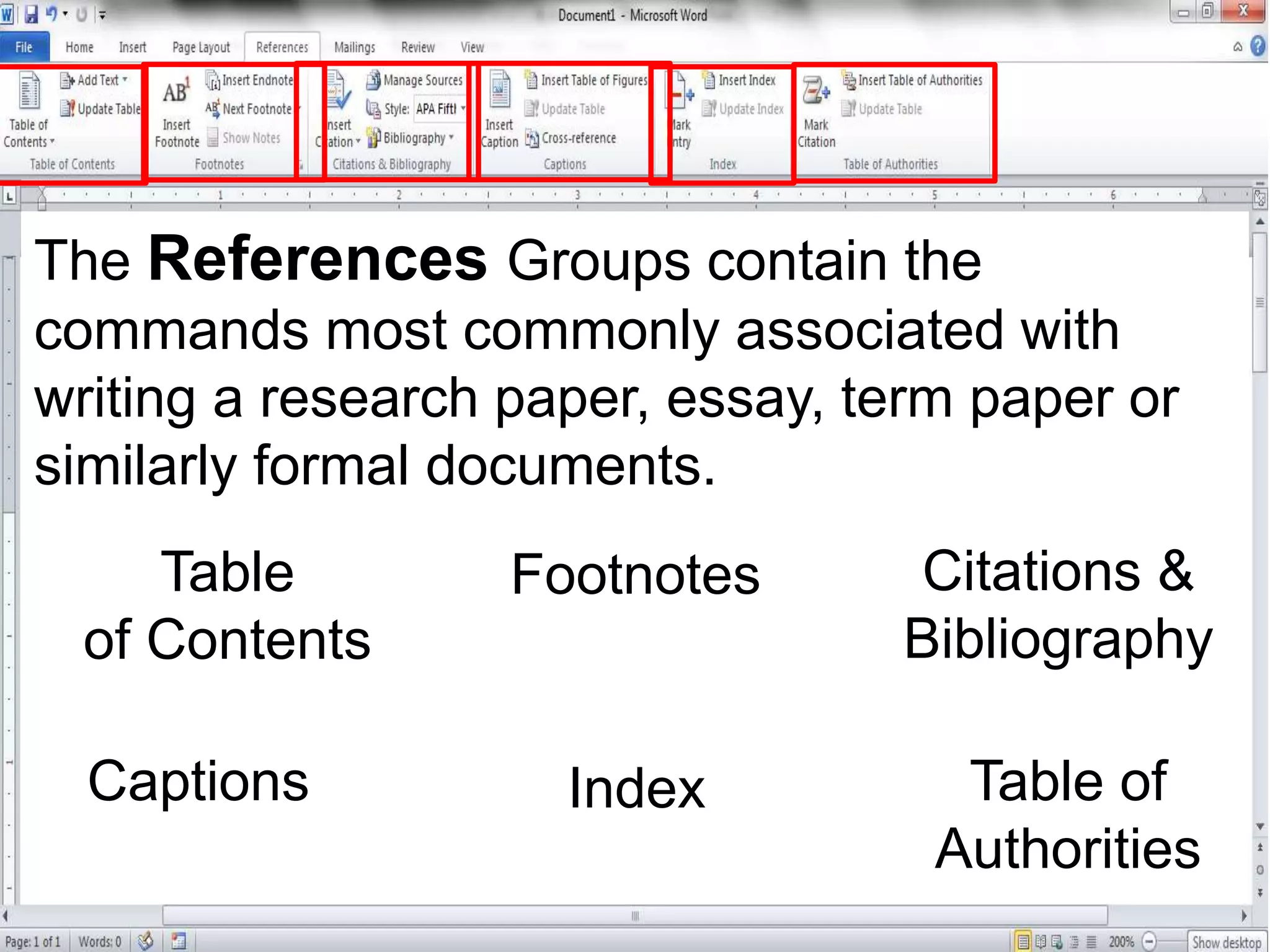Click the Save icon in Quick Access Toolbar
The width and height of the screenshot is (1270, 952).
tap(31, 14)
